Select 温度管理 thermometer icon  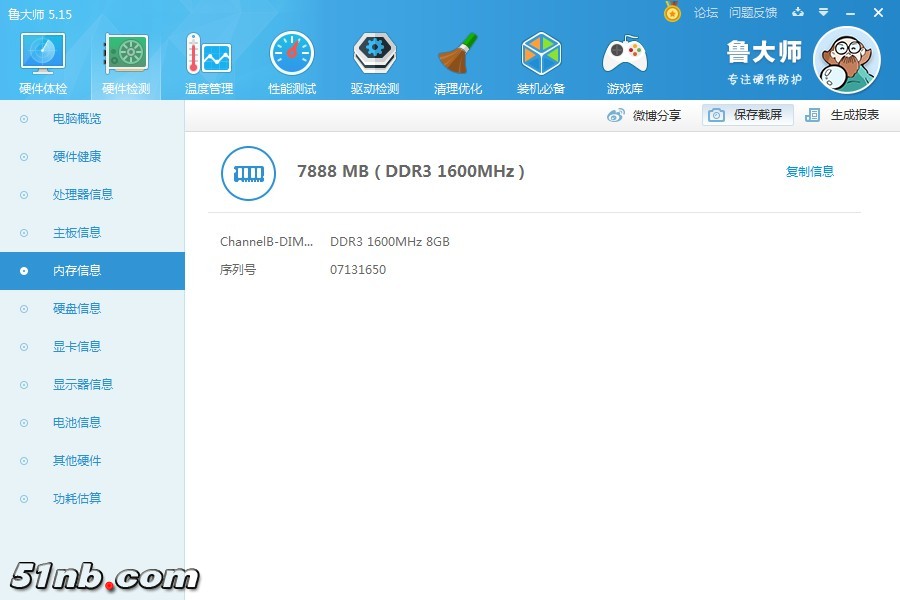[208, 56]
